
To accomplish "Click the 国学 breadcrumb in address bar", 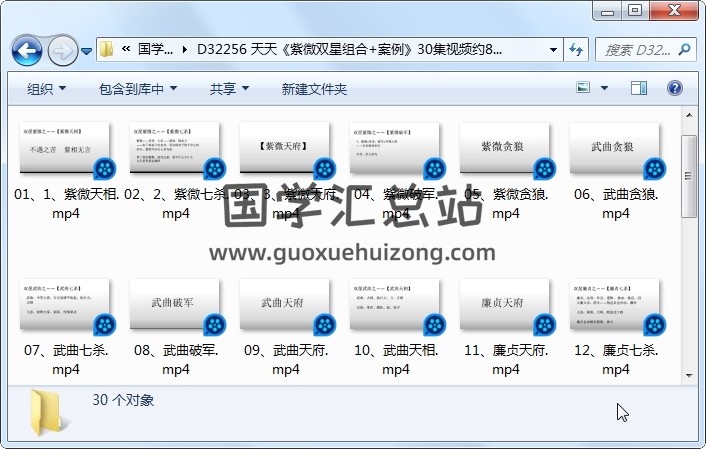I will pos(155,49).
